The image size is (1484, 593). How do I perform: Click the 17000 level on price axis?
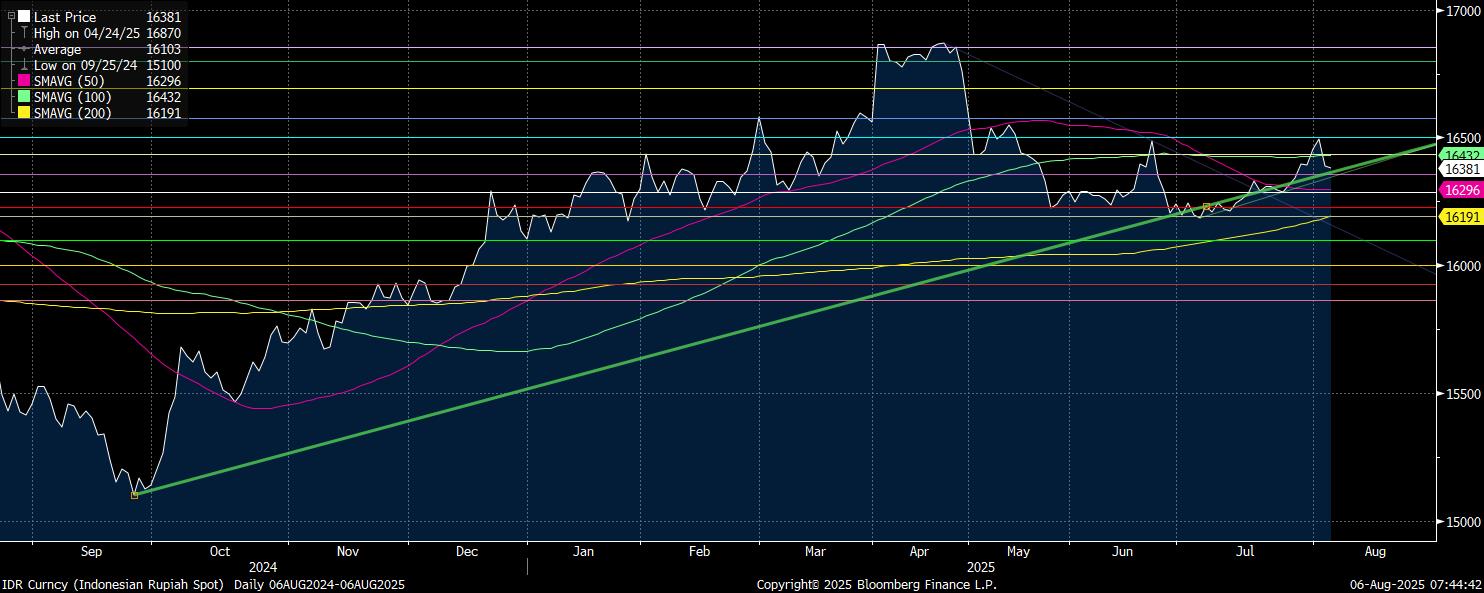[1462, 10]
